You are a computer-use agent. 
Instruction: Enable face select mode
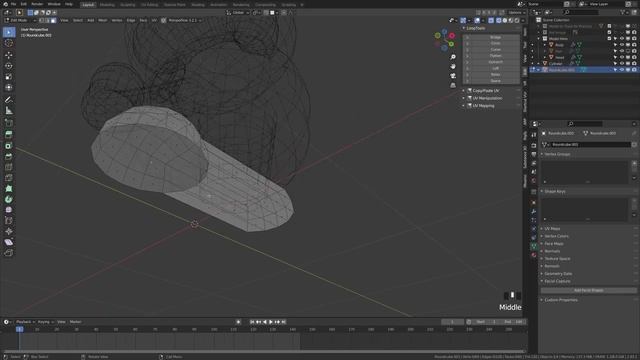click(53, 20)
